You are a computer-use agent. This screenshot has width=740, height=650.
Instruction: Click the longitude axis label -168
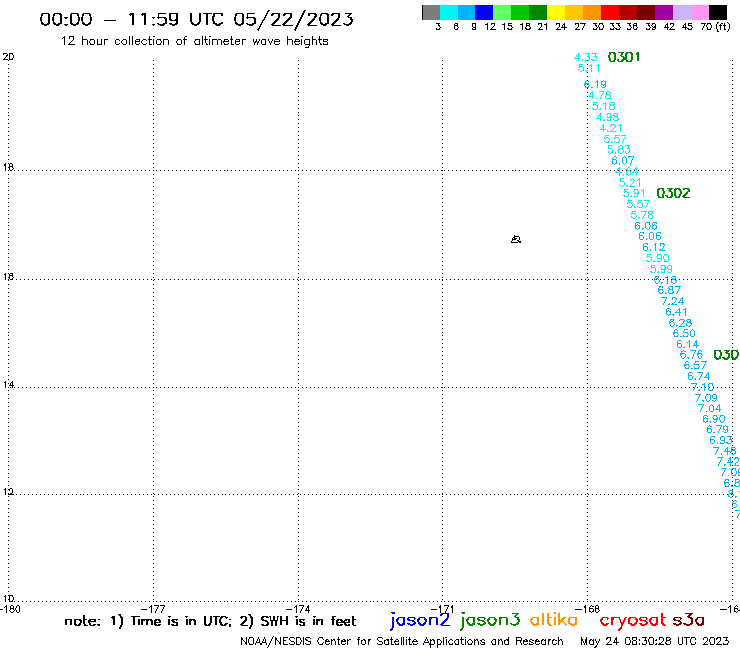587,609
